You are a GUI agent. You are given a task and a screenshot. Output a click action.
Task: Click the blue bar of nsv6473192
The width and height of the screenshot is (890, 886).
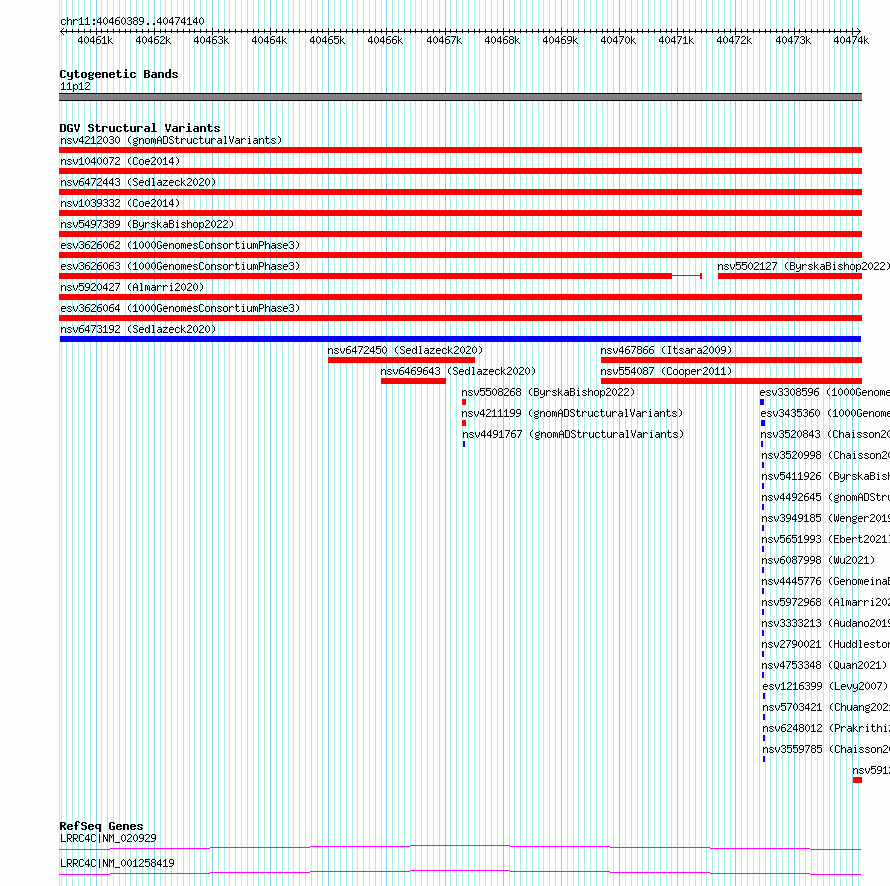tap(460, 339)
